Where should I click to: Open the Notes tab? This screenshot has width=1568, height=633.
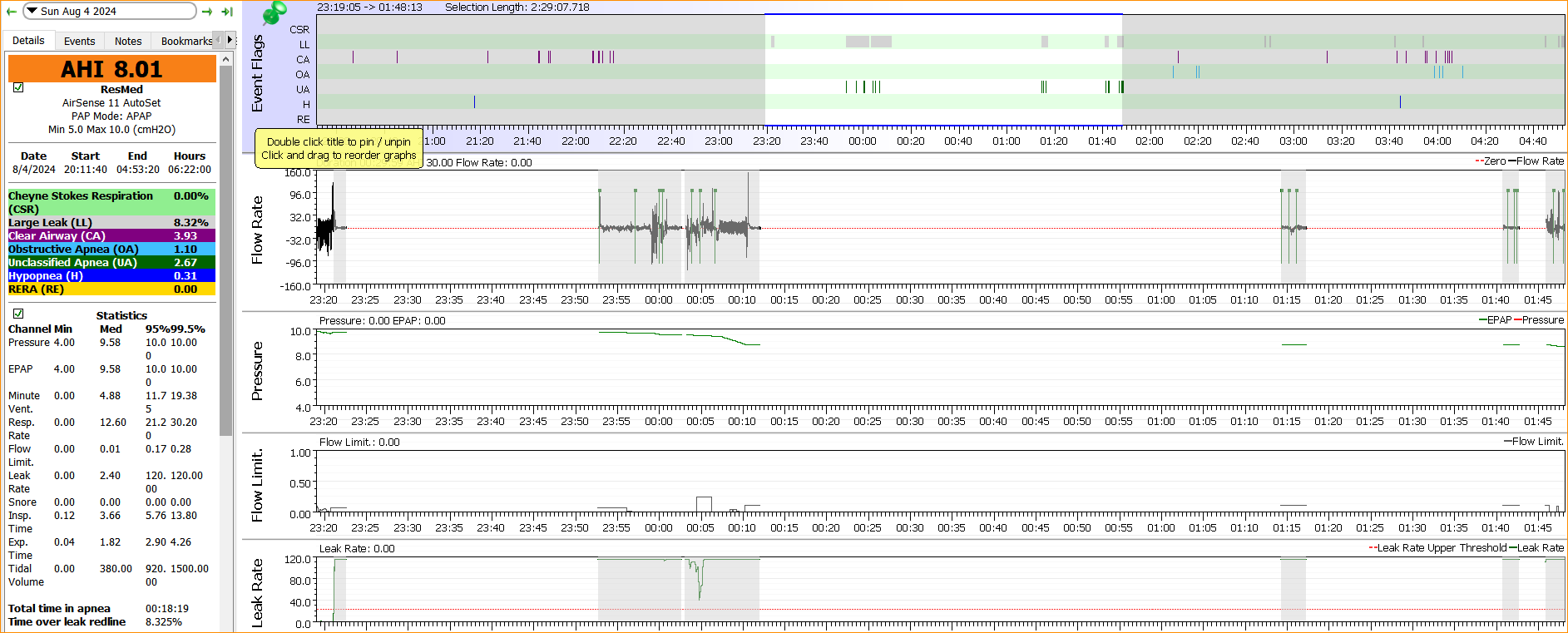pos(128,41)
